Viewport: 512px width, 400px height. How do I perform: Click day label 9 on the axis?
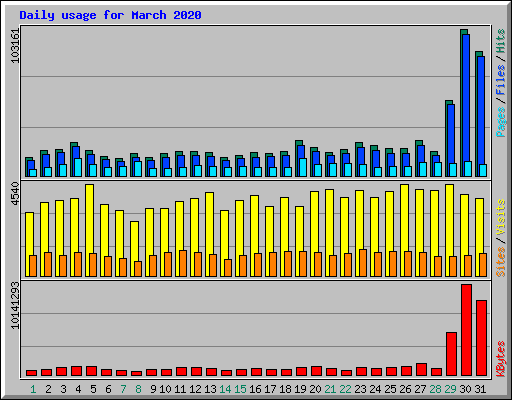(x=153, y=389)
